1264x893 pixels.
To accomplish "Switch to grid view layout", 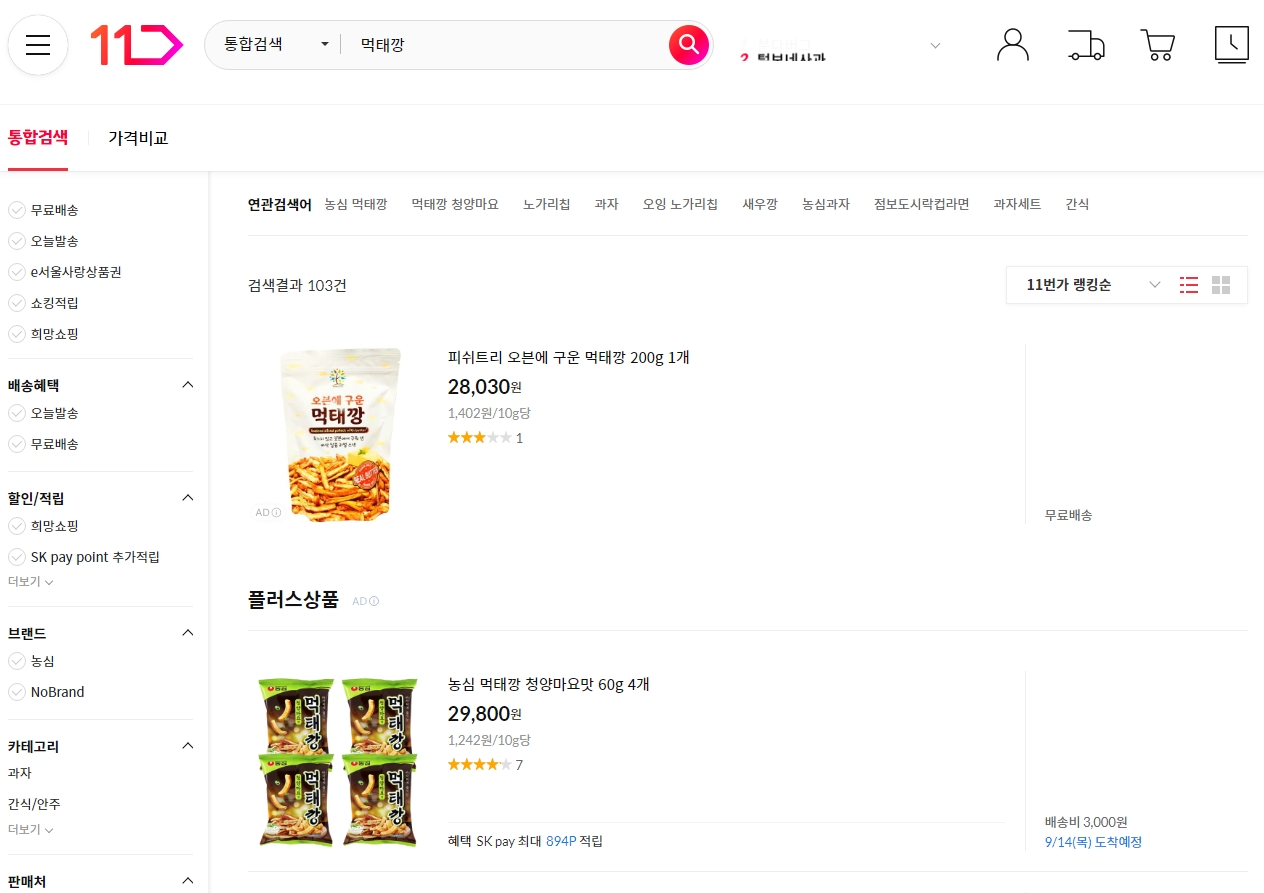I will click(1220, 285).
